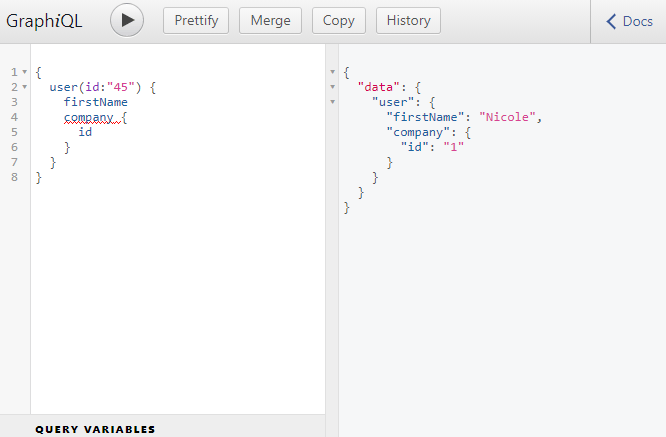Expand the Query Variables pane
This screenshot has height=437, width=666.
[95, 429]
